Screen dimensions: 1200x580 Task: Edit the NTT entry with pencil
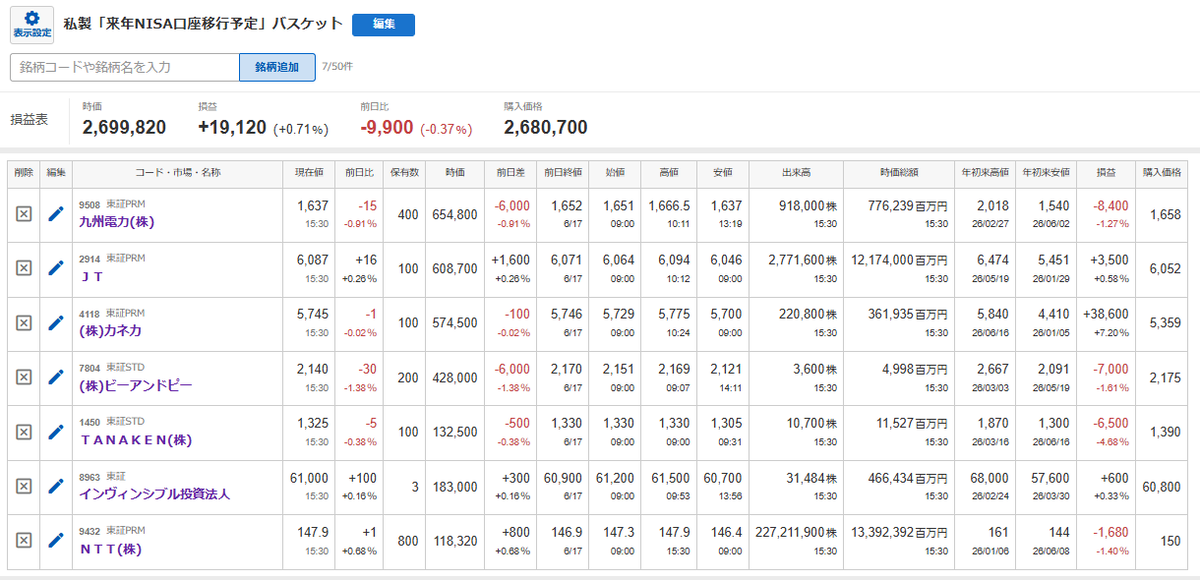tap(56, 540)
